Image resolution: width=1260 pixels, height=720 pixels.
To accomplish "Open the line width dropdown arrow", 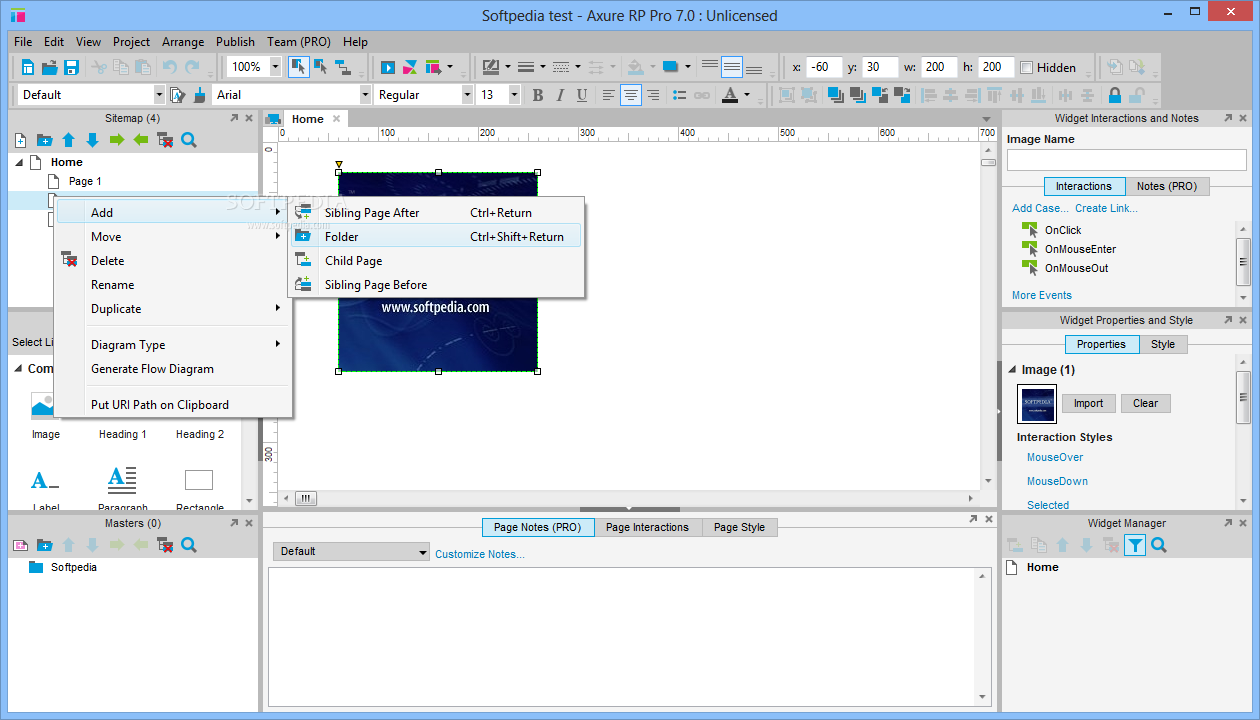I will click(x=542, y=67).
